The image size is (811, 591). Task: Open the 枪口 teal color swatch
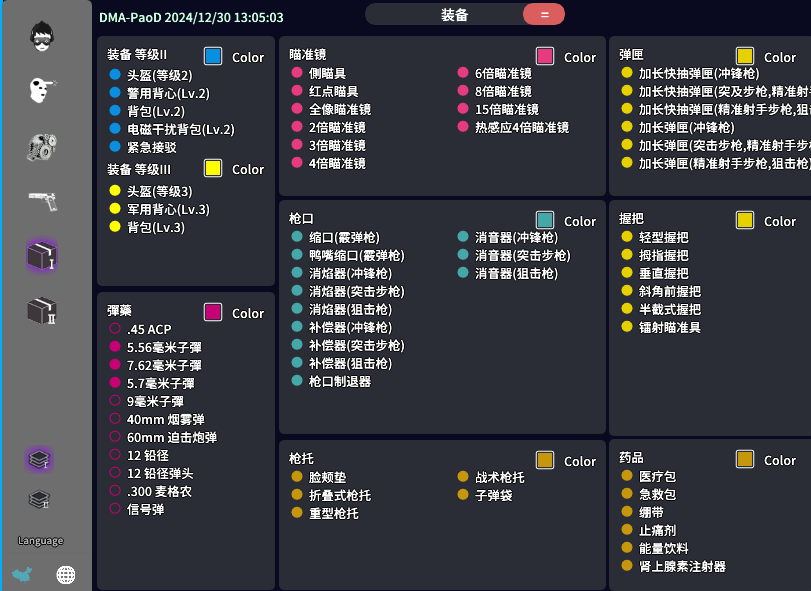pyautogui.click(x=545, y=220)
